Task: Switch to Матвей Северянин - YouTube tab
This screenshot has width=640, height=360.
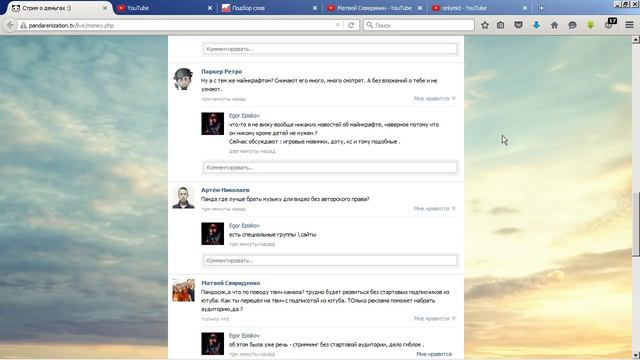Action: coord(375,8)
